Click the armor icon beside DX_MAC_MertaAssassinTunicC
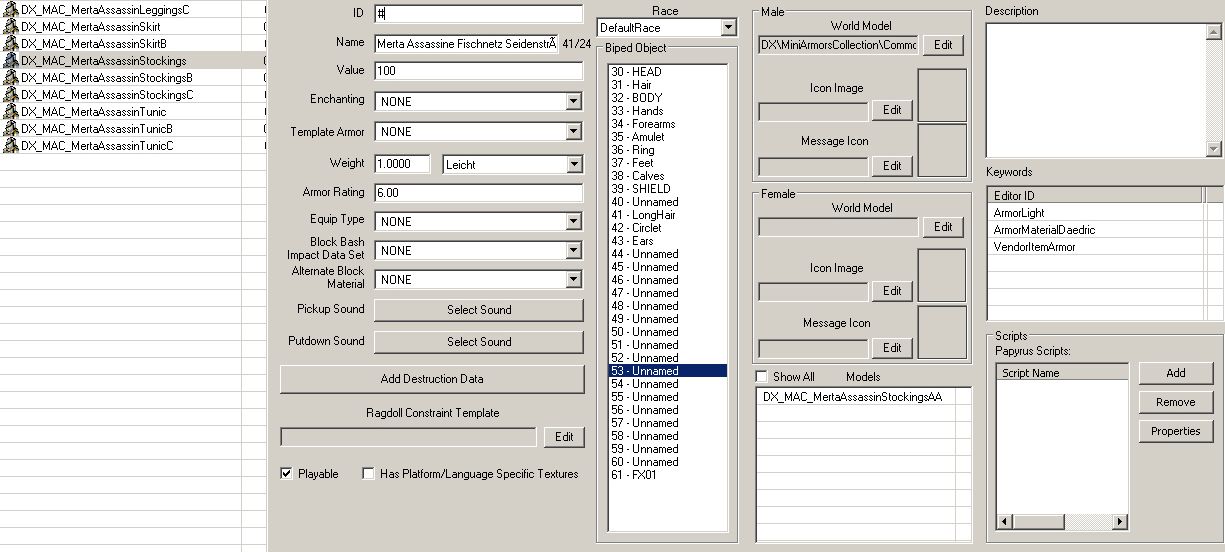 coord(11,146)
